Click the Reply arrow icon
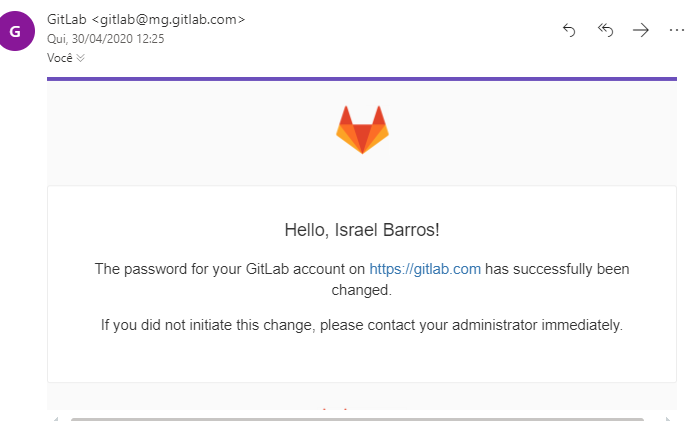 click(569, 31)
